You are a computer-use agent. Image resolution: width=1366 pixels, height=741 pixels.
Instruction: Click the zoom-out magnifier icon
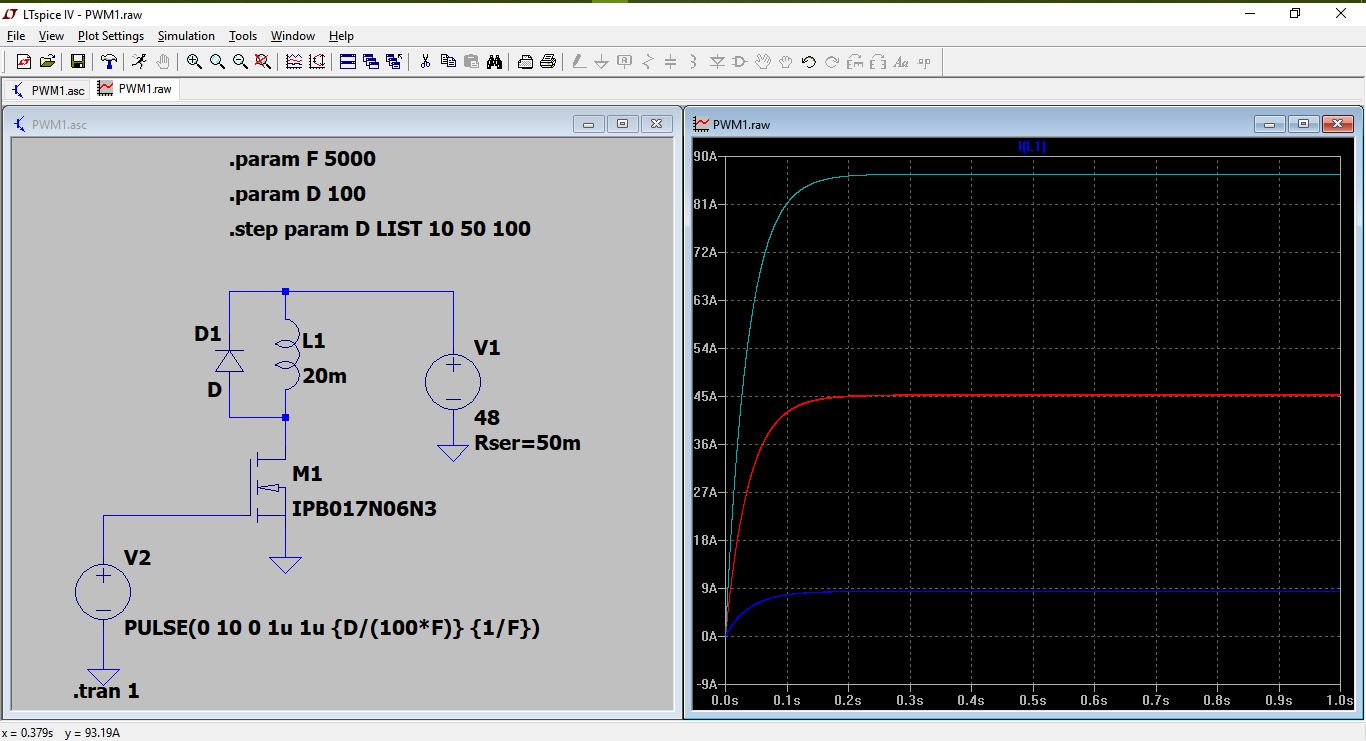click(x=240, y=62)
